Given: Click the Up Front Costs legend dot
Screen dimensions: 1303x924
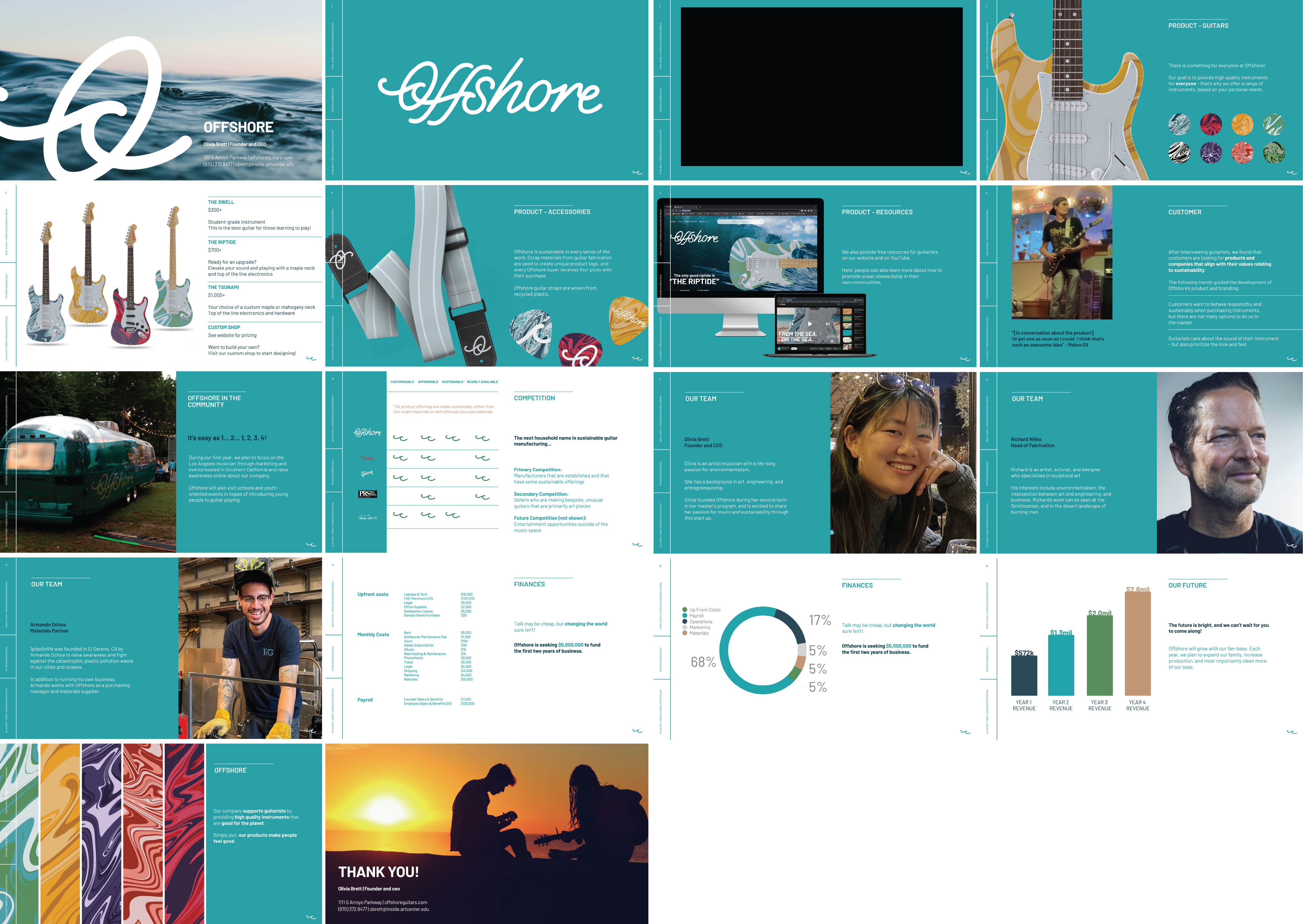Looking at the screenshot, I should [684, 610].
